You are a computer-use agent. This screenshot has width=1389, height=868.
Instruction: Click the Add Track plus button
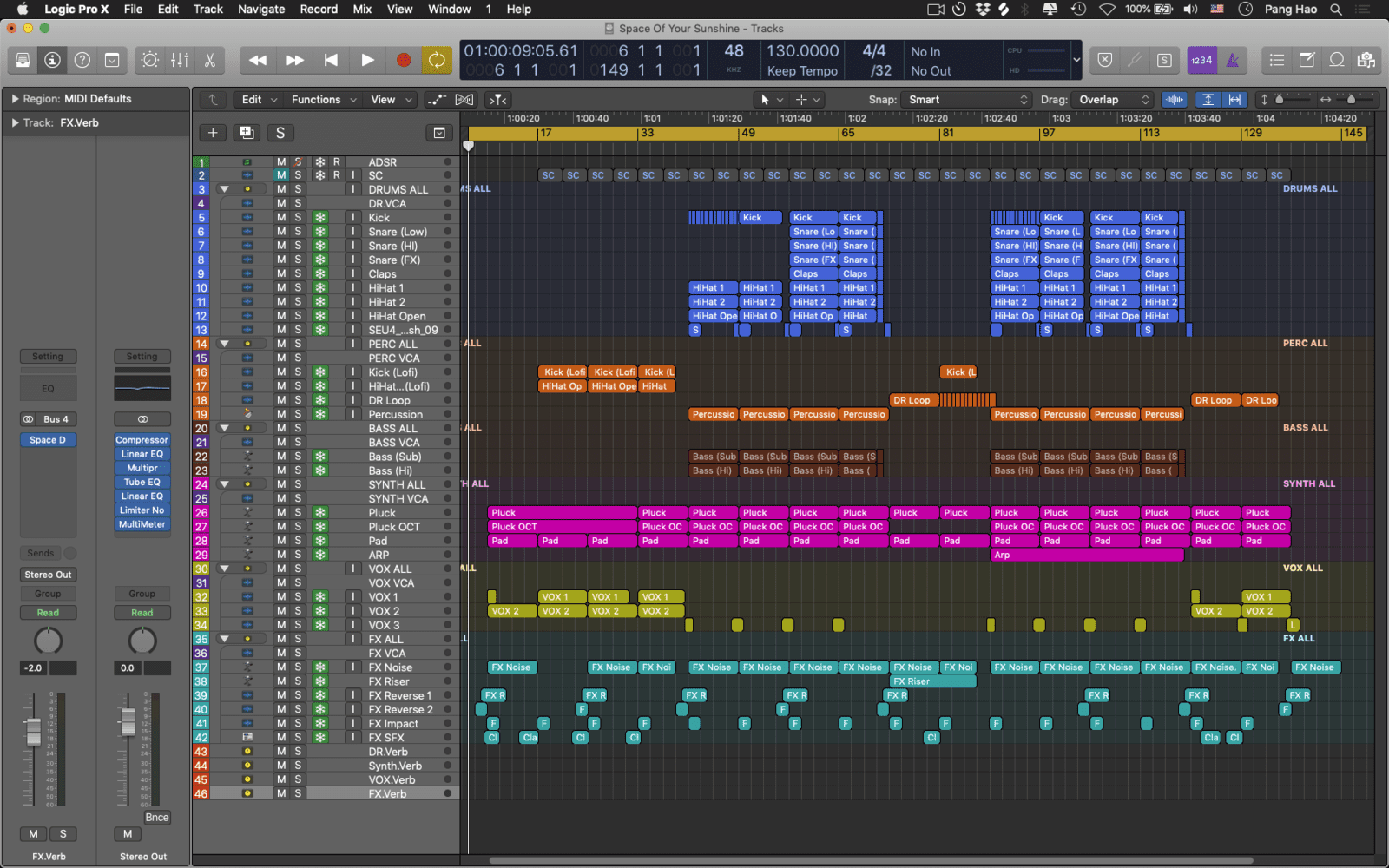click(x=213, y=133)
